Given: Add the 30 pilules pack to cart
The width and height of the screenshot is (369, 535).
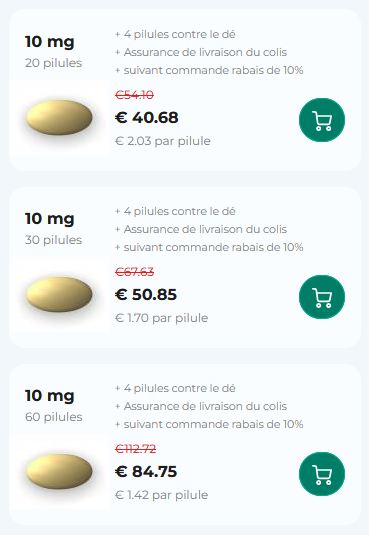Looking at the screenshot, I should (322, 297).
